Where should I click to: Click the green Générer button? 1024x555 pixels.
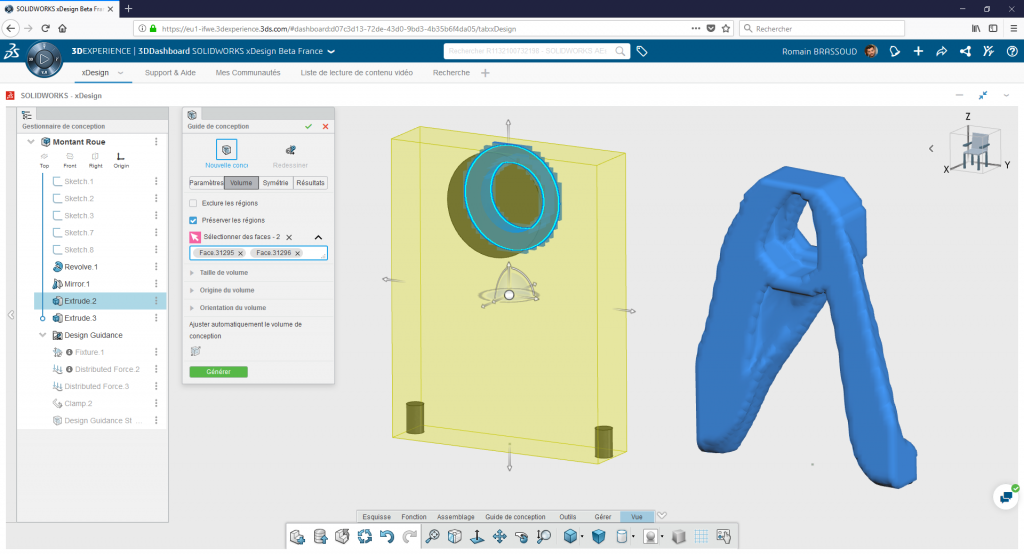point(218,372)
